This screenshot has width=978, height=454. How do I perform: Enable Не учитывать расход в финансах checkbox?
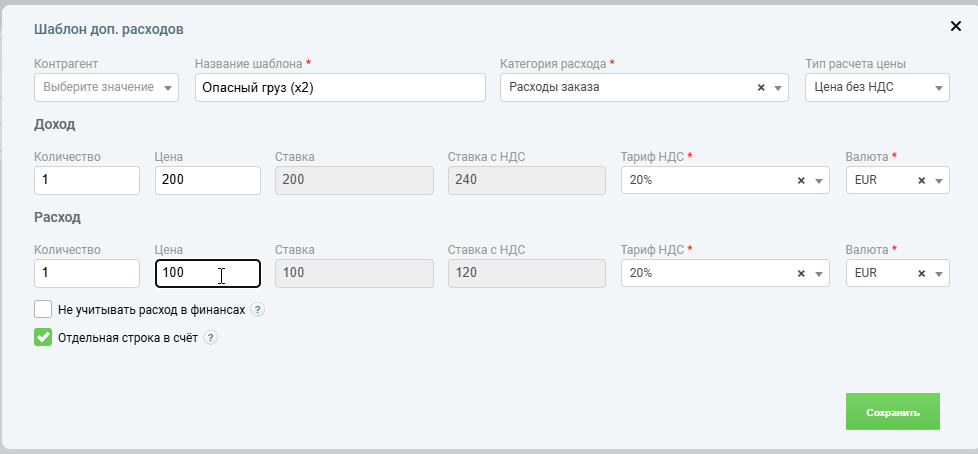pos(43,309)
